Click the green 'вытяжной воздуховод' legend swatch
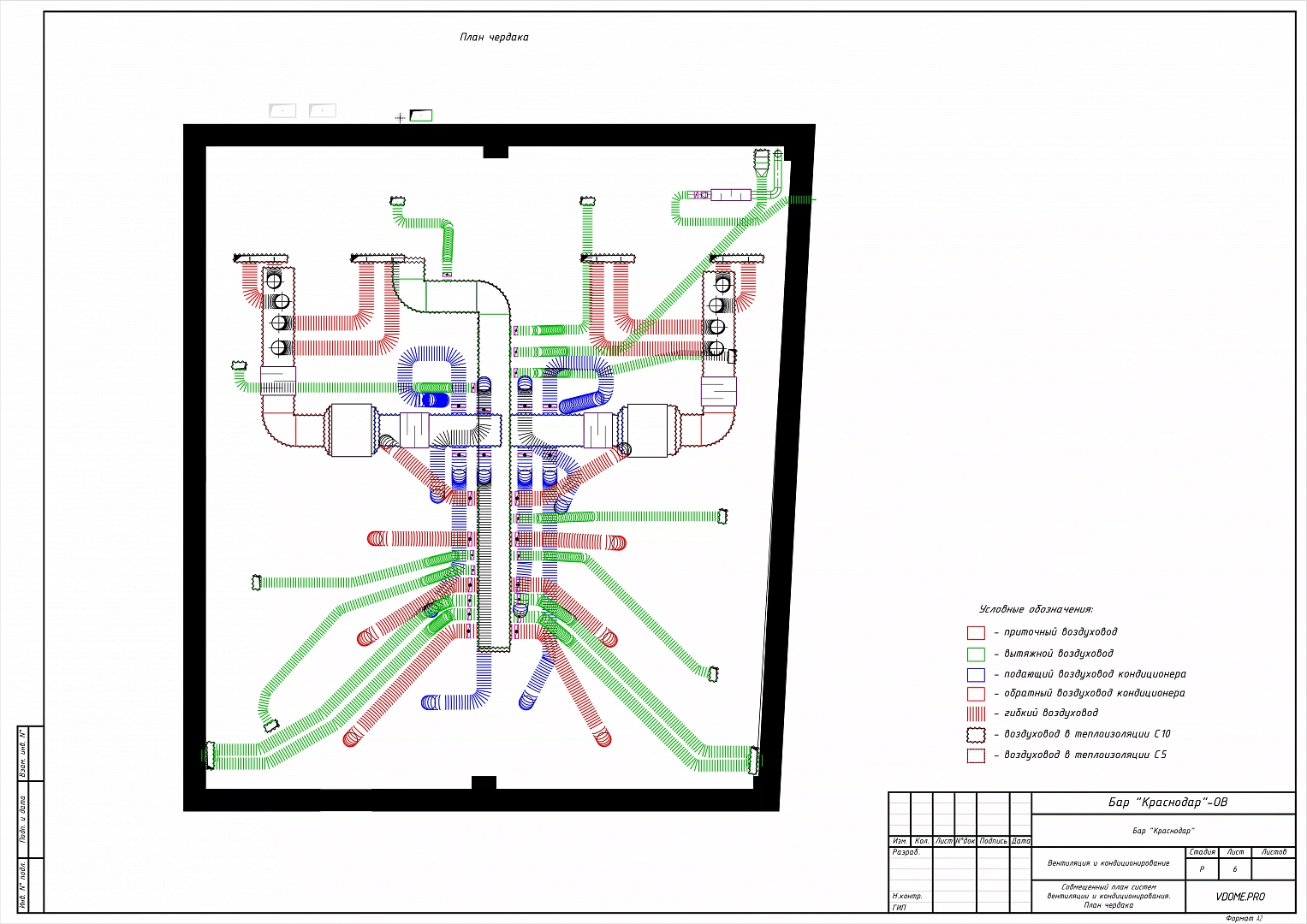Image resolution: width=1307 pixels, height=924 pixels. [976, 654]
